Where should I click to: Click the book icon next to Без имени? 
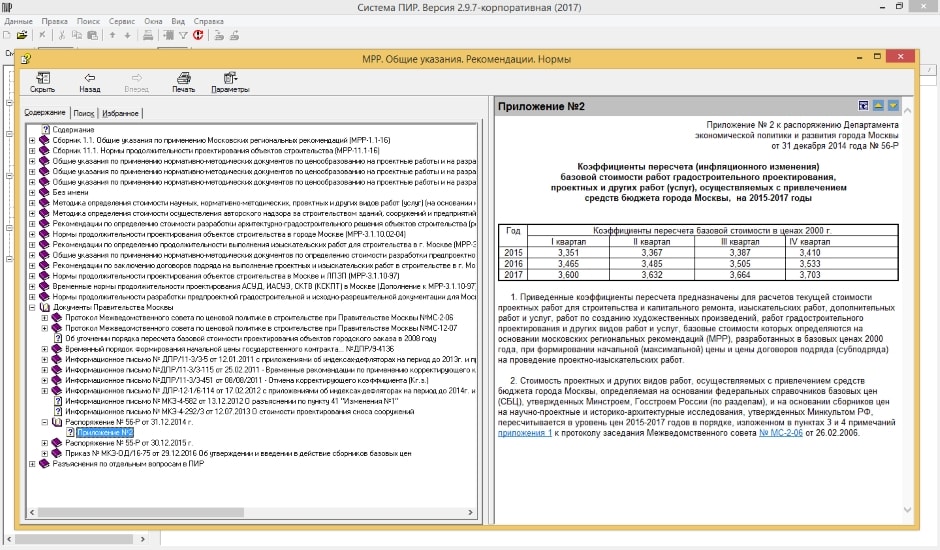point(44,193)
